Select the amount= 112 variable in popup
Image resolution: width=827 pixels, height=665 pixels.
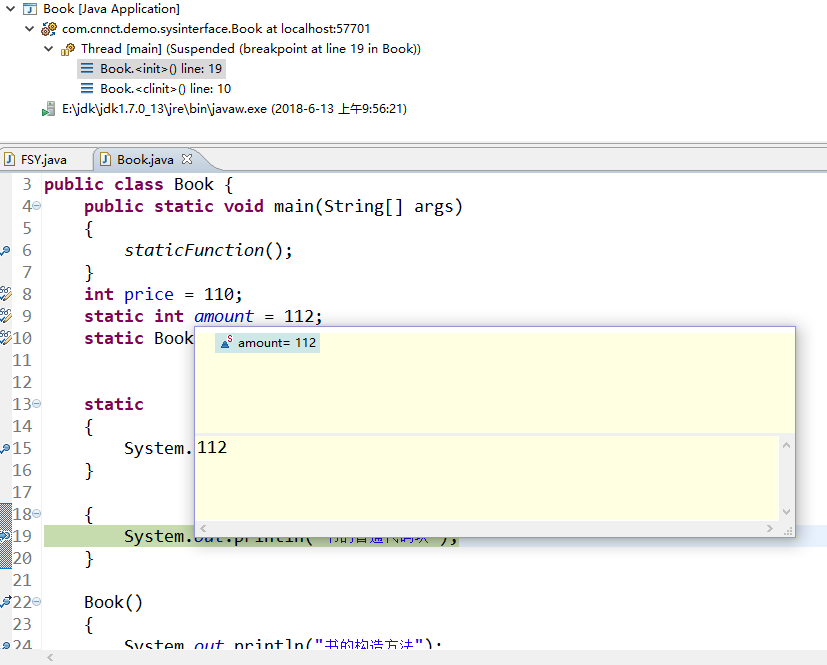pyautogui.click(x=268, y=343)
